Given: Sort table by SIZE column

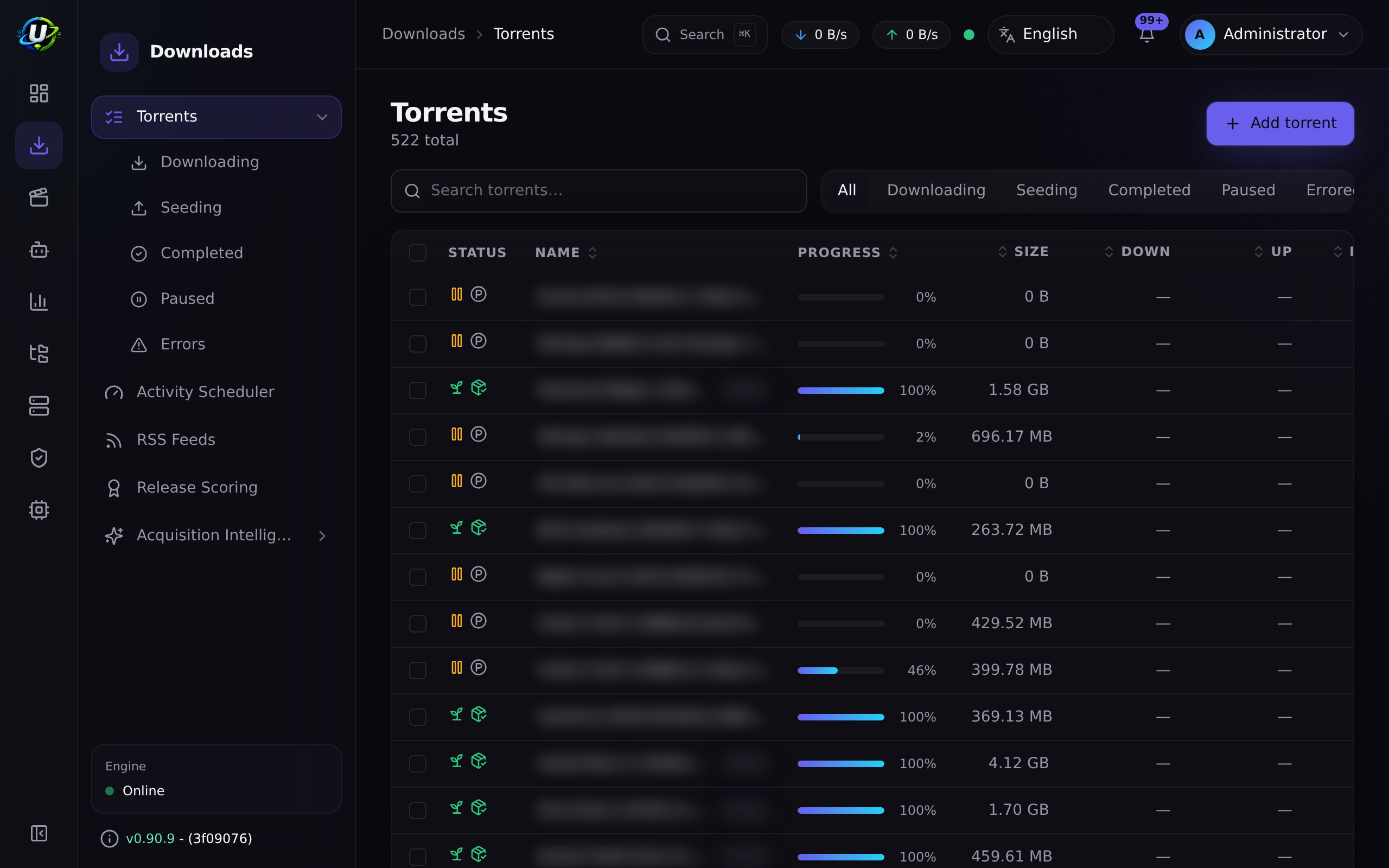Looking at the screenshot, I should pyautogui.click(x=1023, y=251).
